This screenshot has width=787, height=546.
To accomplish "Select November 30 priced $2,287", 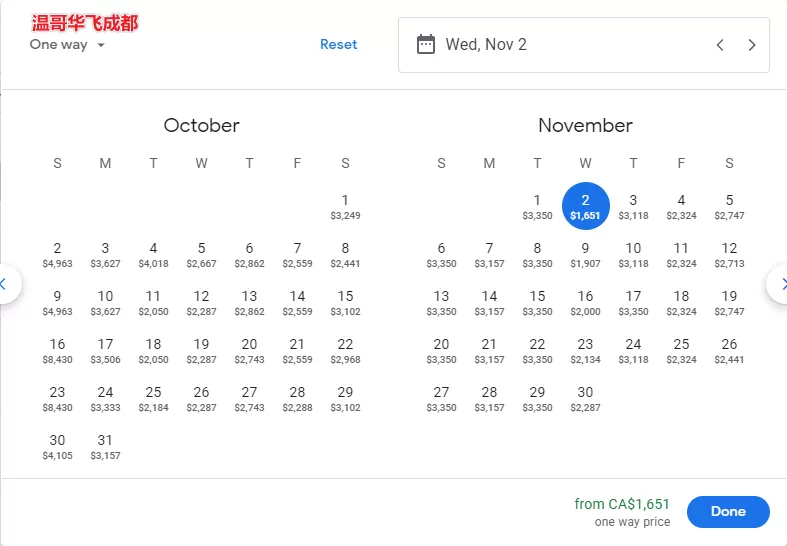I will coord(585,399).
